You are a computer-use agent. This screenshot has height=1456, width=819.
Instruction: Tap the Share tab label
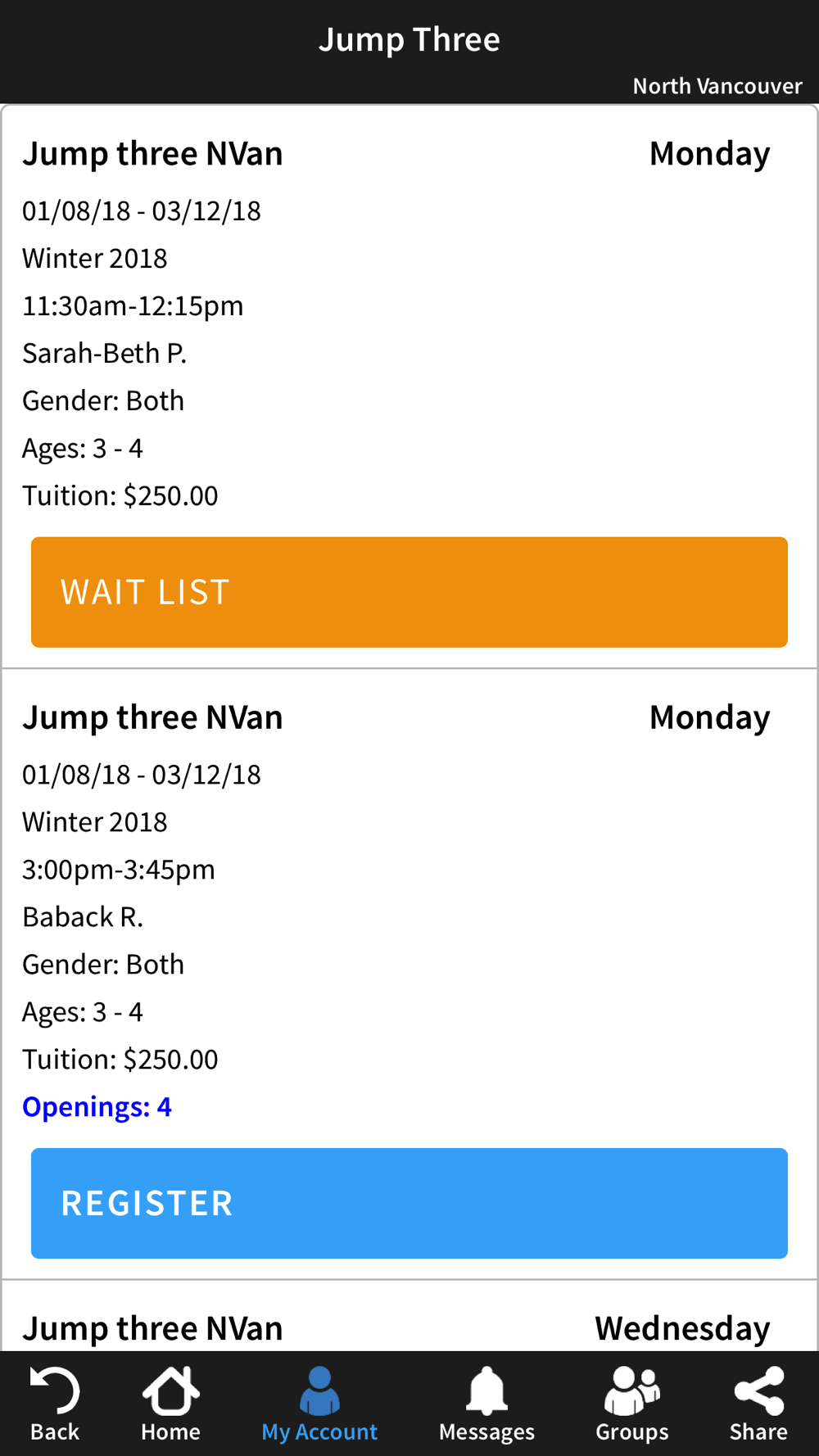pos(759,1431)
